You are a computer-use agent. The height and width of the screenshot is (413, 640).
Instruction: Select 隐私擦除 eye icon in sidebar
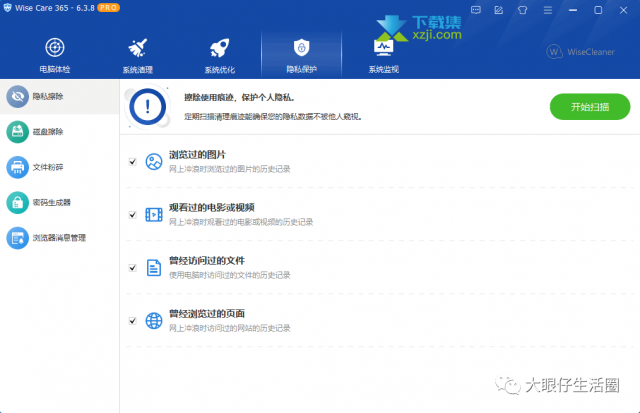(18, 96)
